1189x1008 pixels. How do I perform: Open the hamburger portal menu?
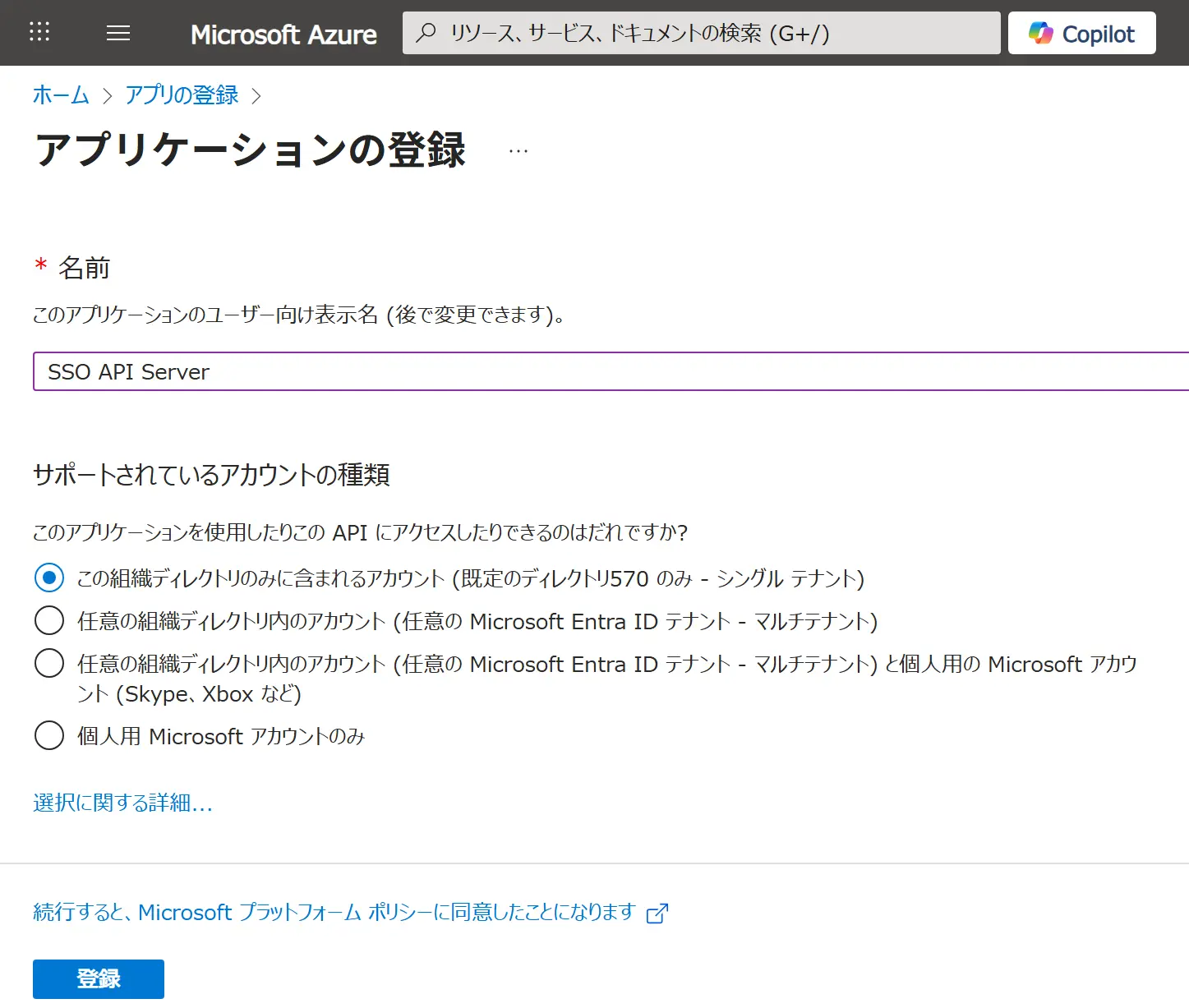point(118,33)
